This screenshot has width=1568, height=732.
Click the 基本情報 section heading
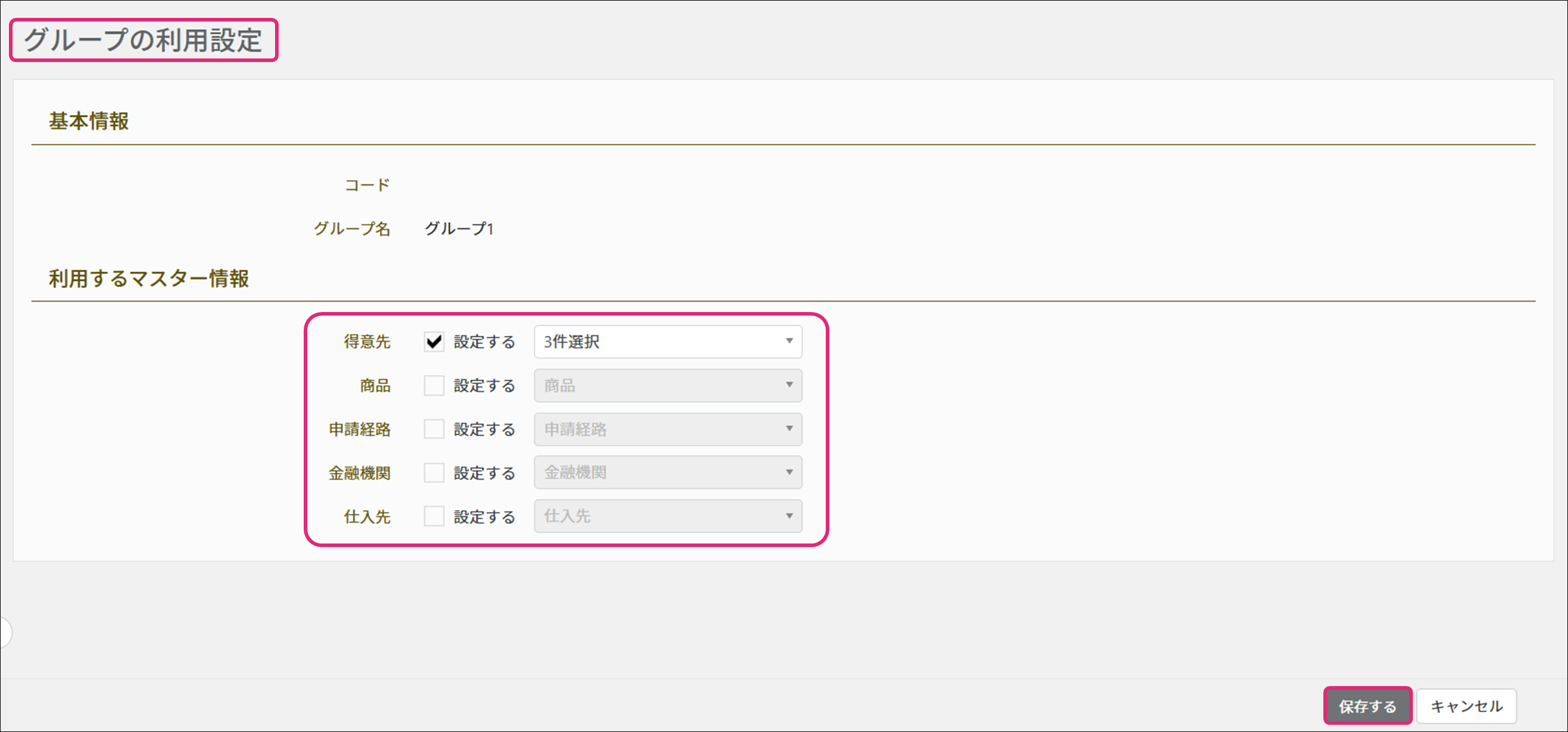[89, 121]
